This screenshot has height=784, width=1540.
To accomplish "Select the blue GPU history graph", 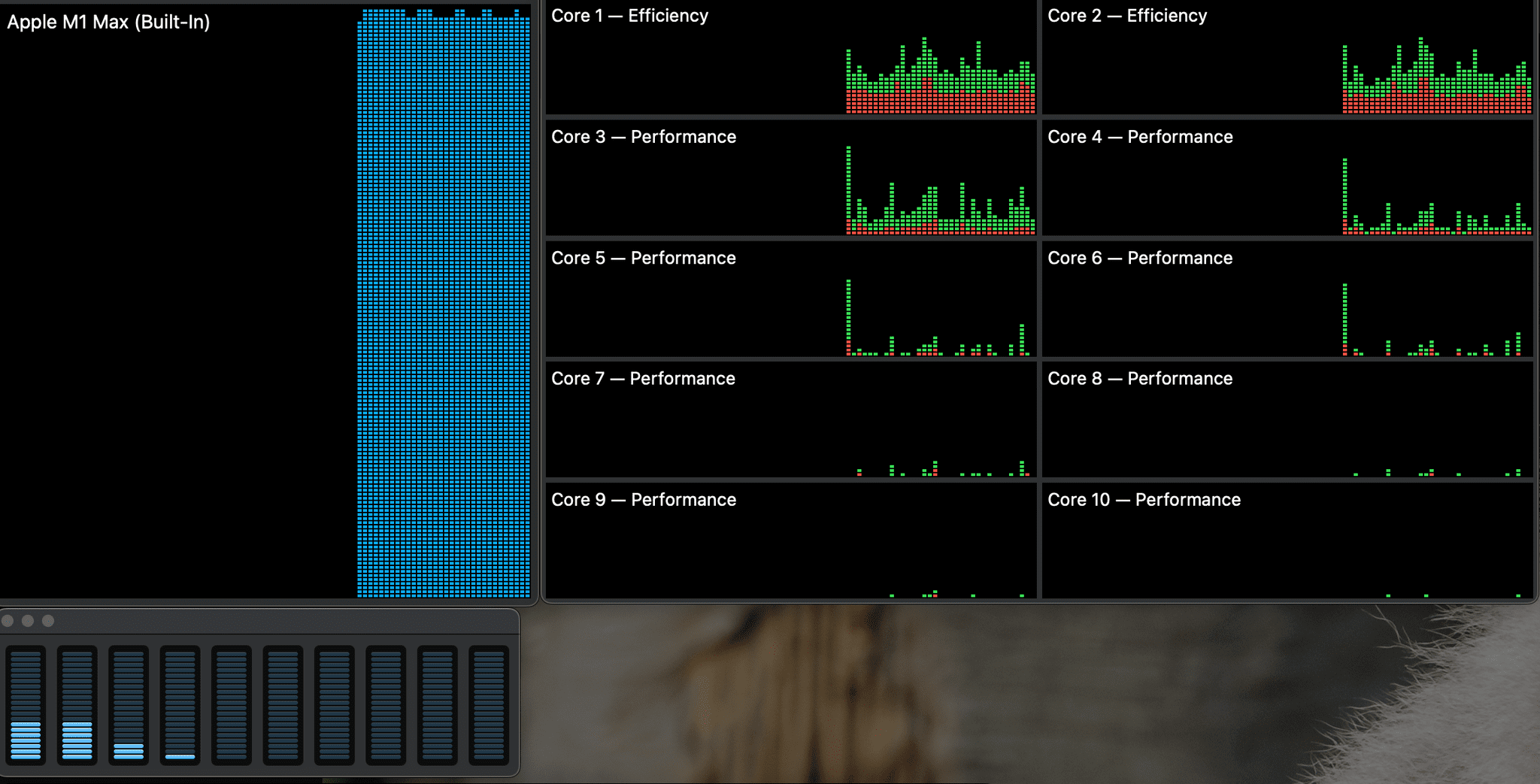I will click(444, 303).
